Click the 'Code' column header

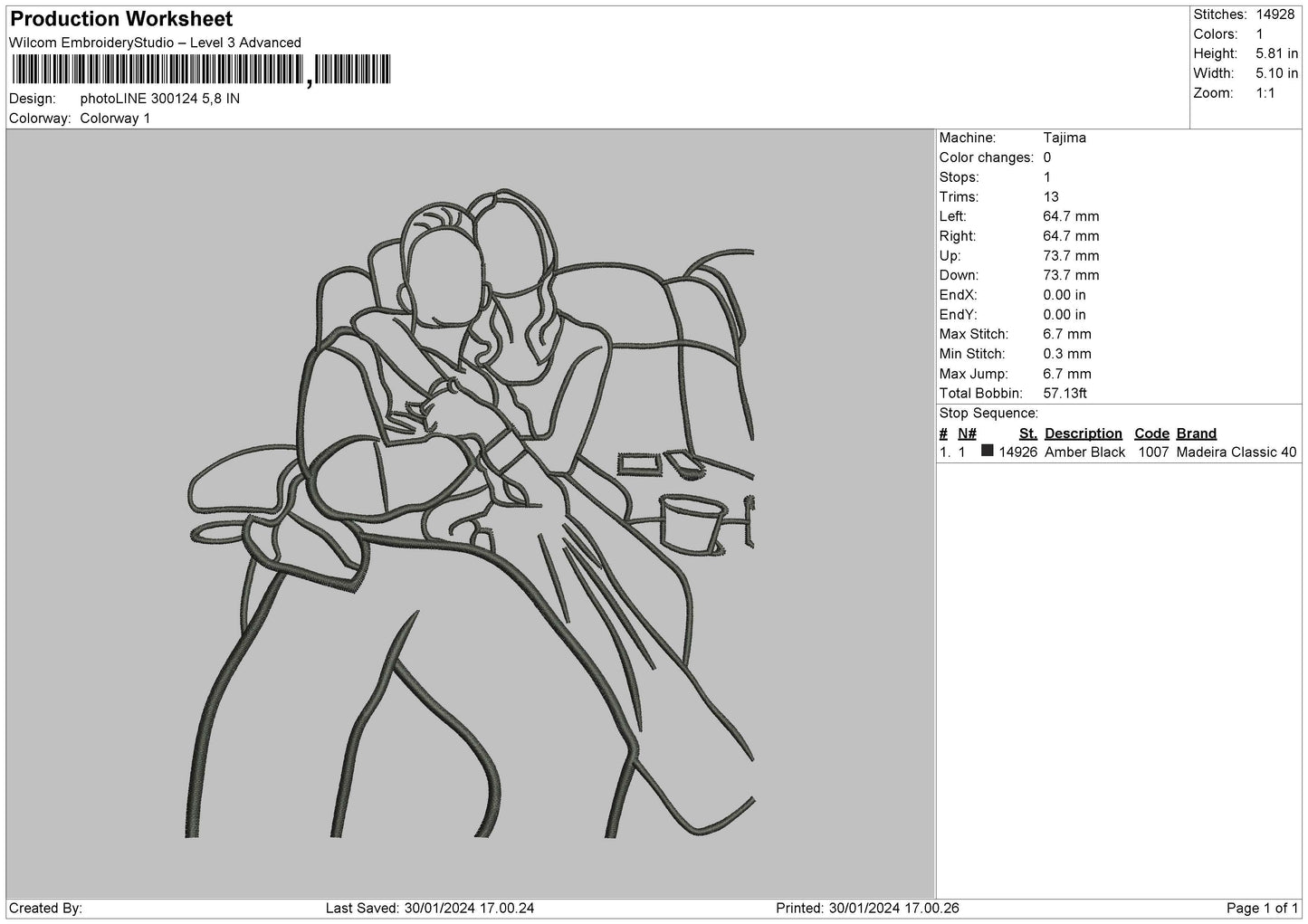(1151, 433)
